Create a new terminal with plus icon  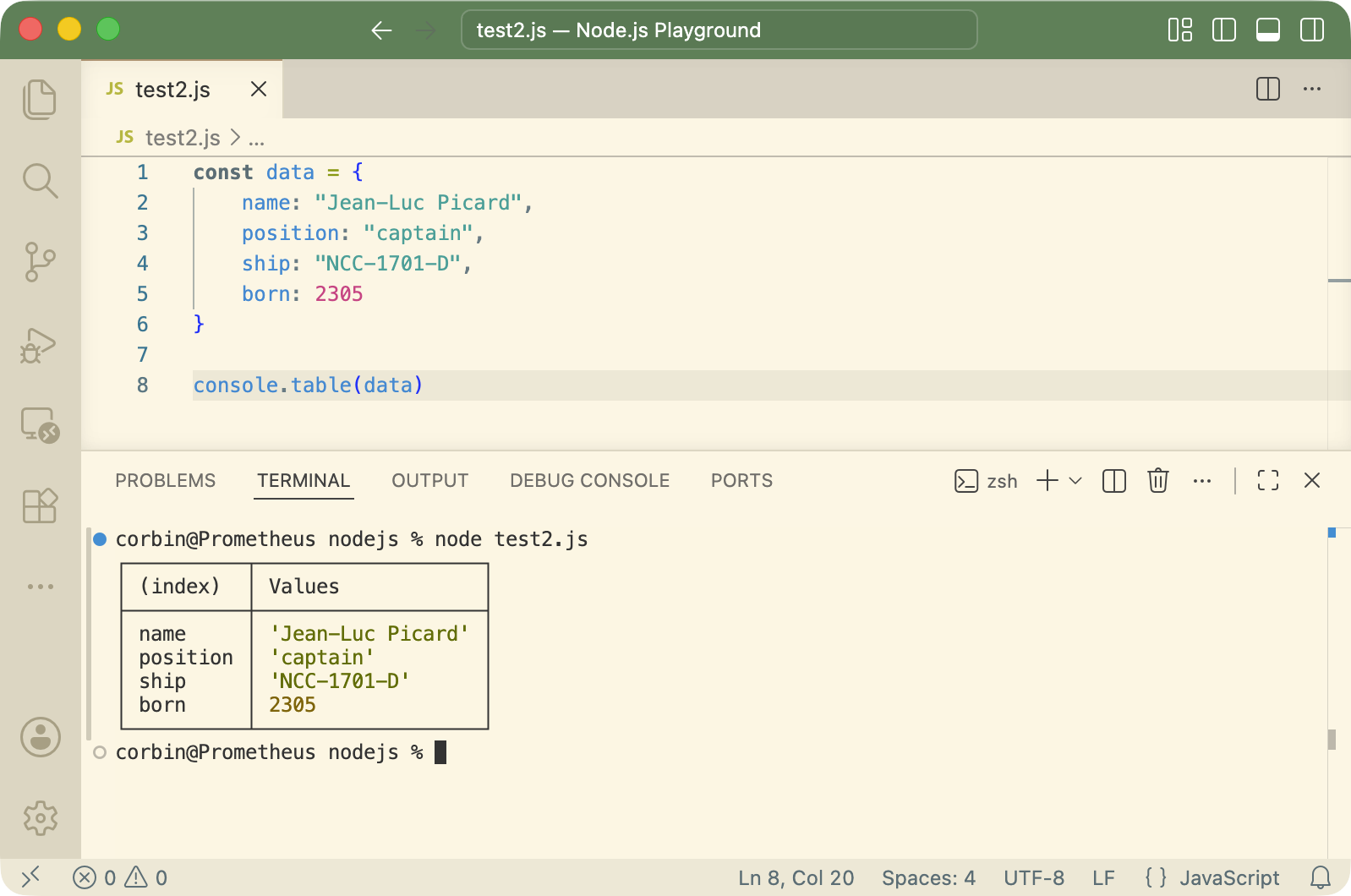coord(1047,480)
